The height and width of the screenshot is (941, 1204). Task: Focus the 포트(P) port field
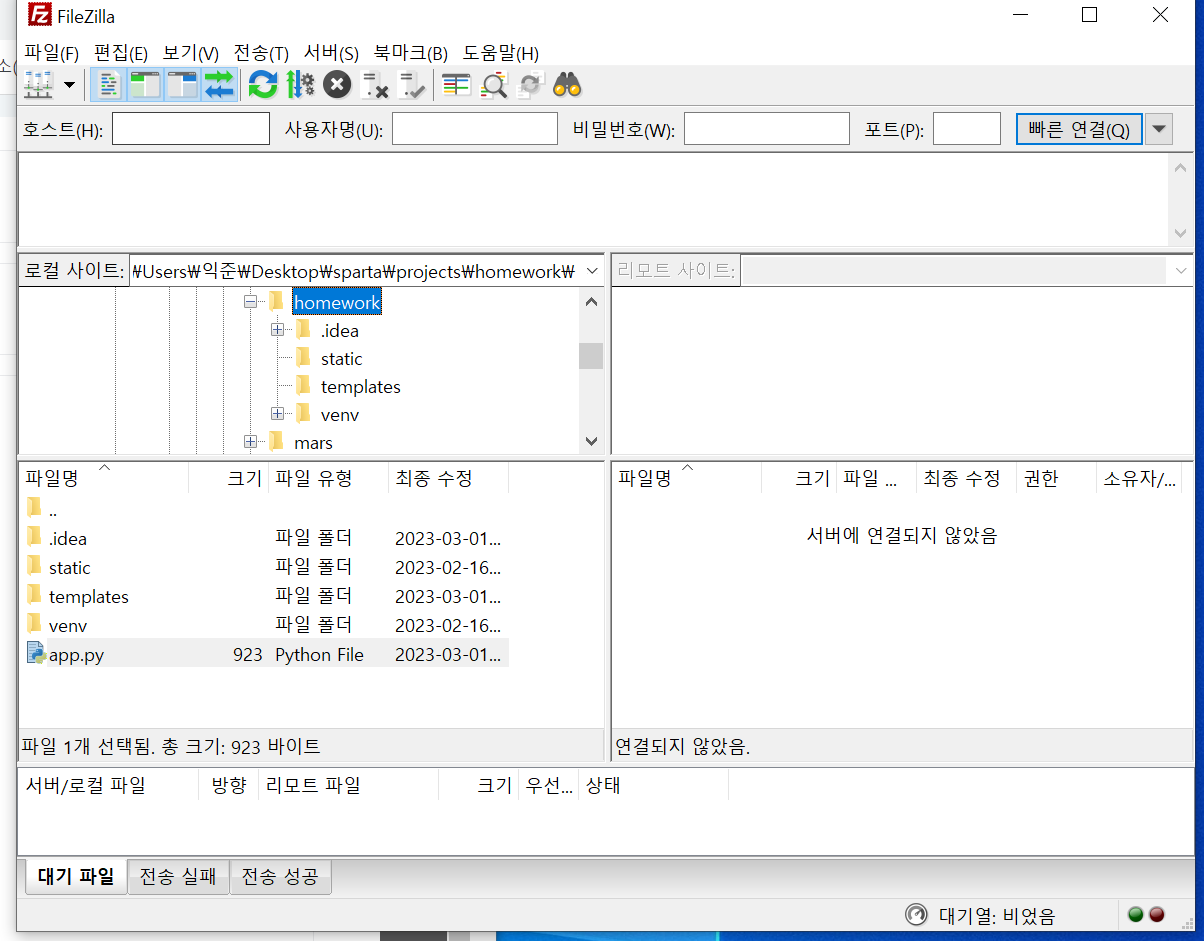tap(967, 129)
